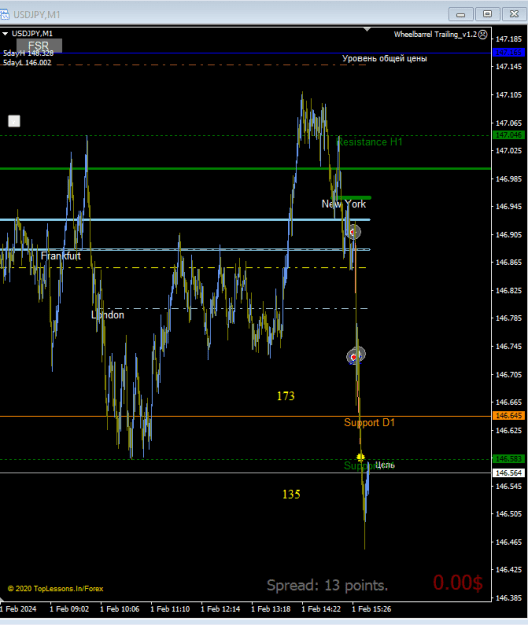Click the red 0.00$ profit readout
528x625 pixels.
pos(458,583)
